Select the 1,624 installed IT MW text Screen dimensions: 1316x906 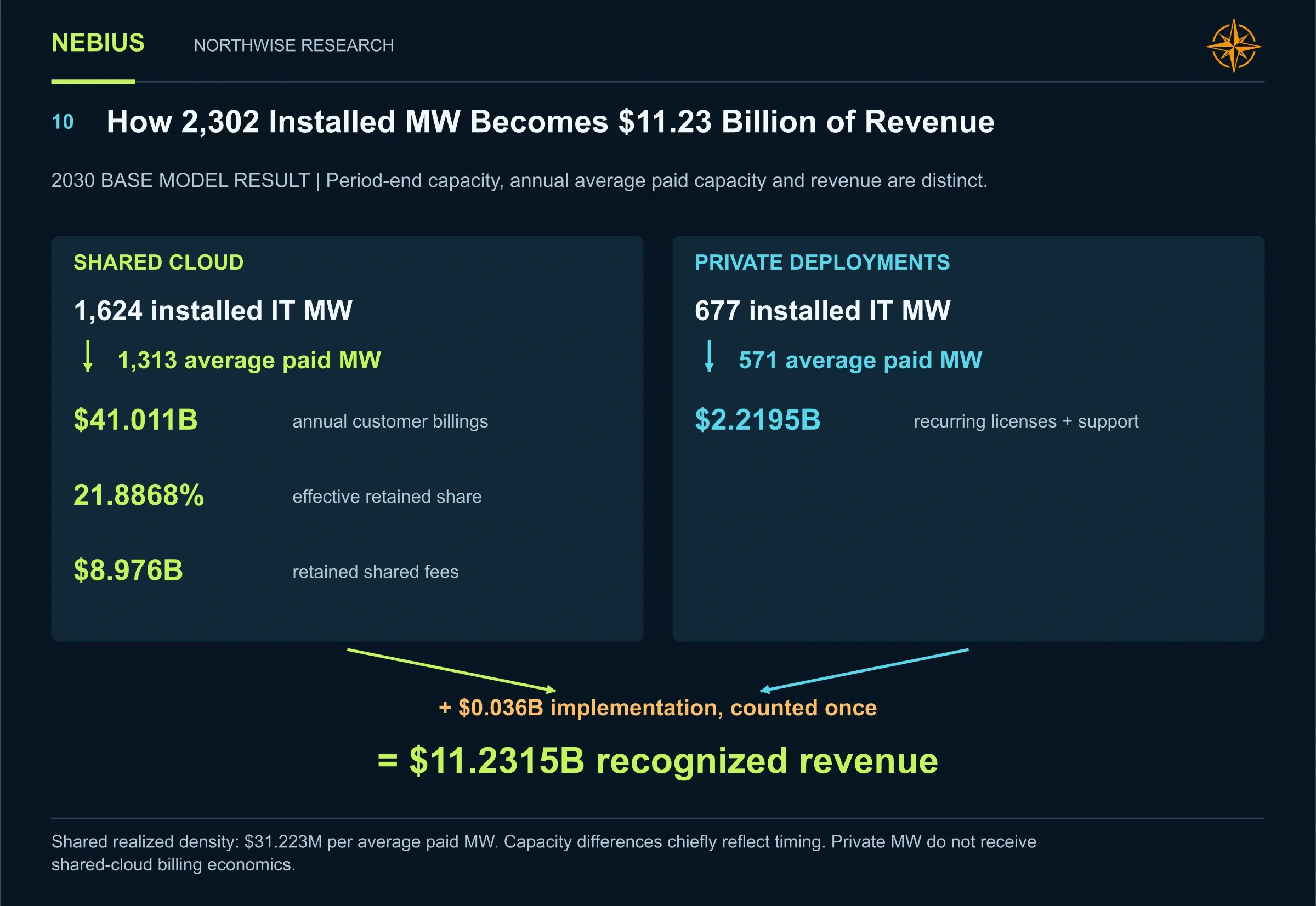pyautogui.click(x=213, y=311)
